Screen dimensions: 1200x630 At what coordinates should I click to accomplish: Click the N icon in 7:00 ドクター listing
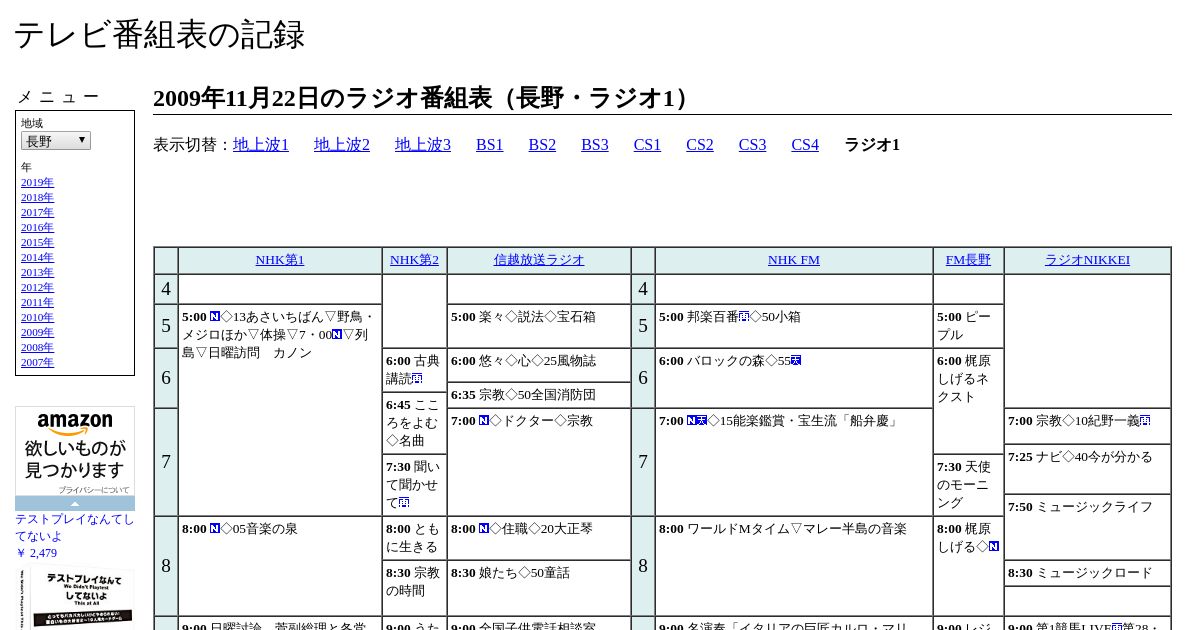point(484,421)
